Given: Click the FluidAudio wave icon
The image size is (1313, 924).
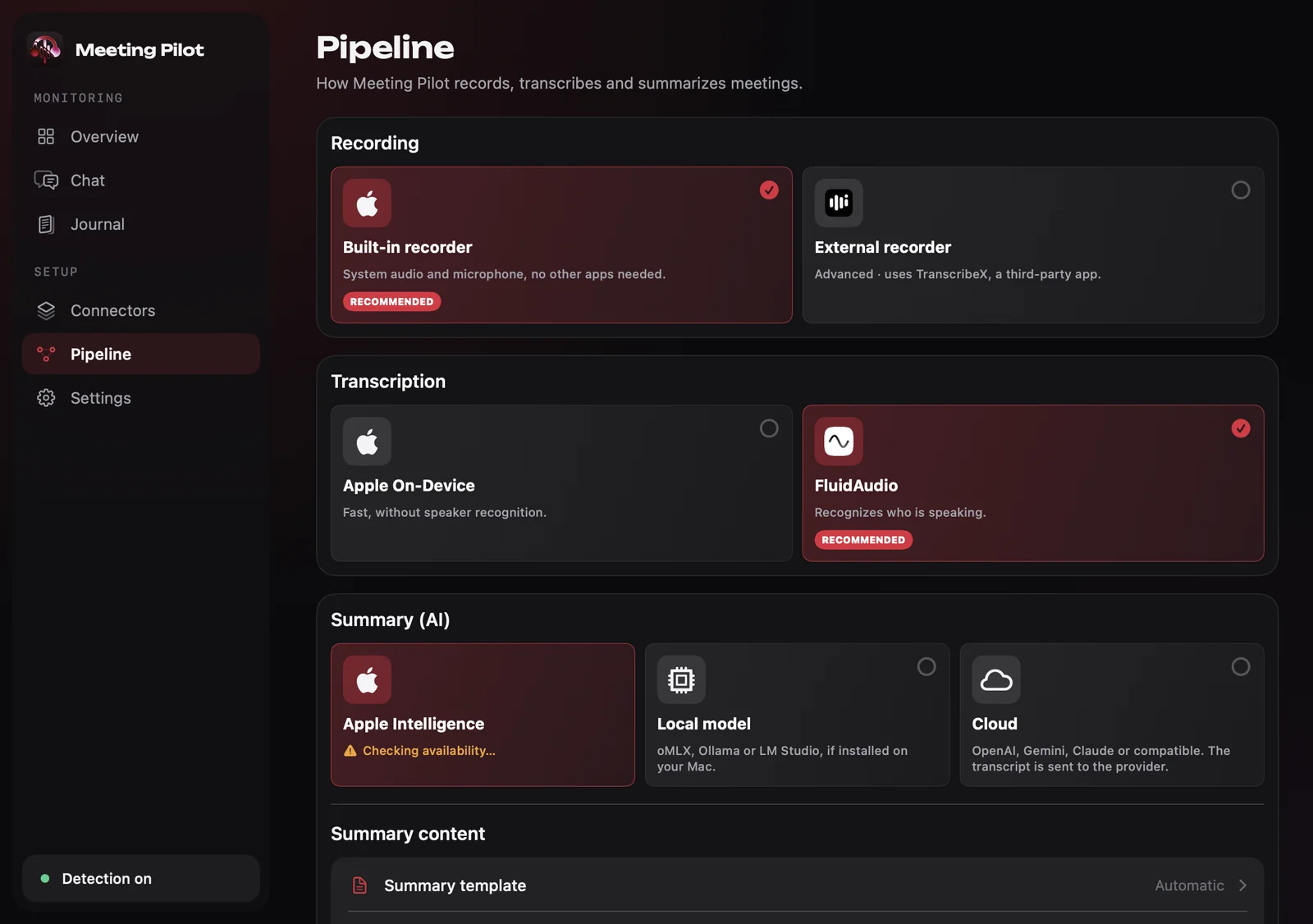Looking at the screenshot, I should [839, 441].
